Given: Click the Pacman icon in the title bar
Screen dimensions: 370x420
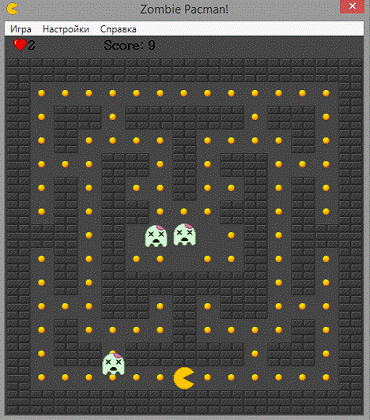Looking at the screenshot, I should (x=12, y=9).
